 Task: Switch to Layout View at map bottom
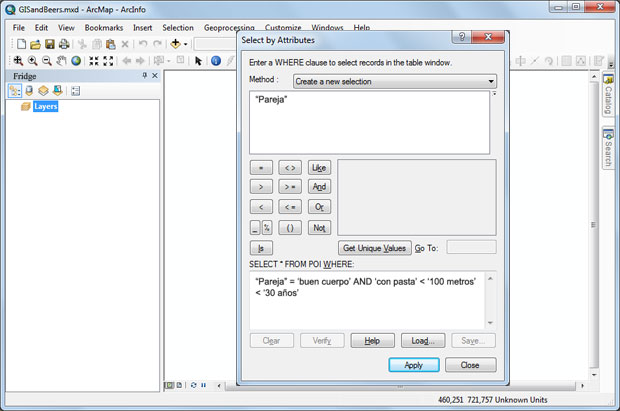click(x=179, y=385)
